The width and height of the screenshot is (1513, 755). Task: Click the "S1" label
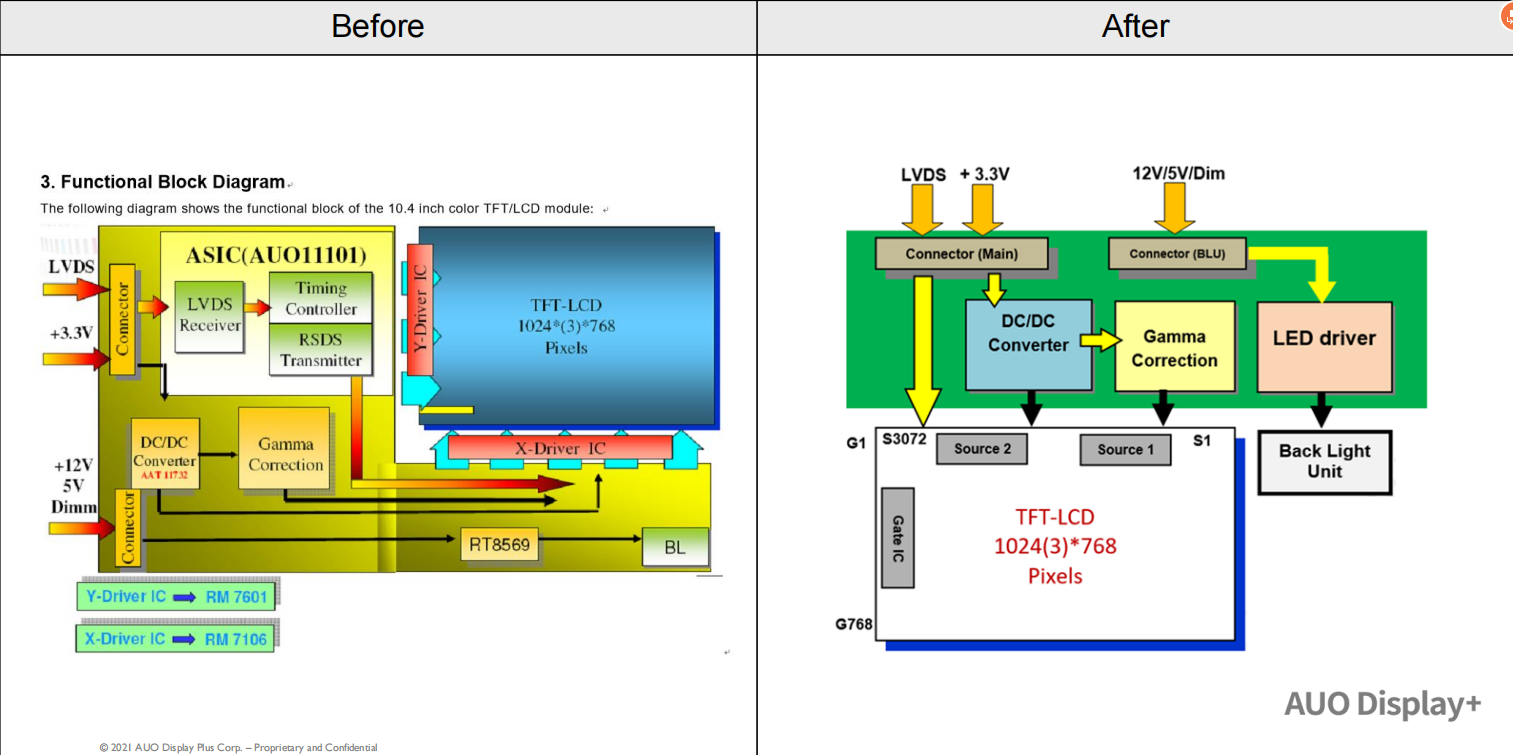point(1202,440)
